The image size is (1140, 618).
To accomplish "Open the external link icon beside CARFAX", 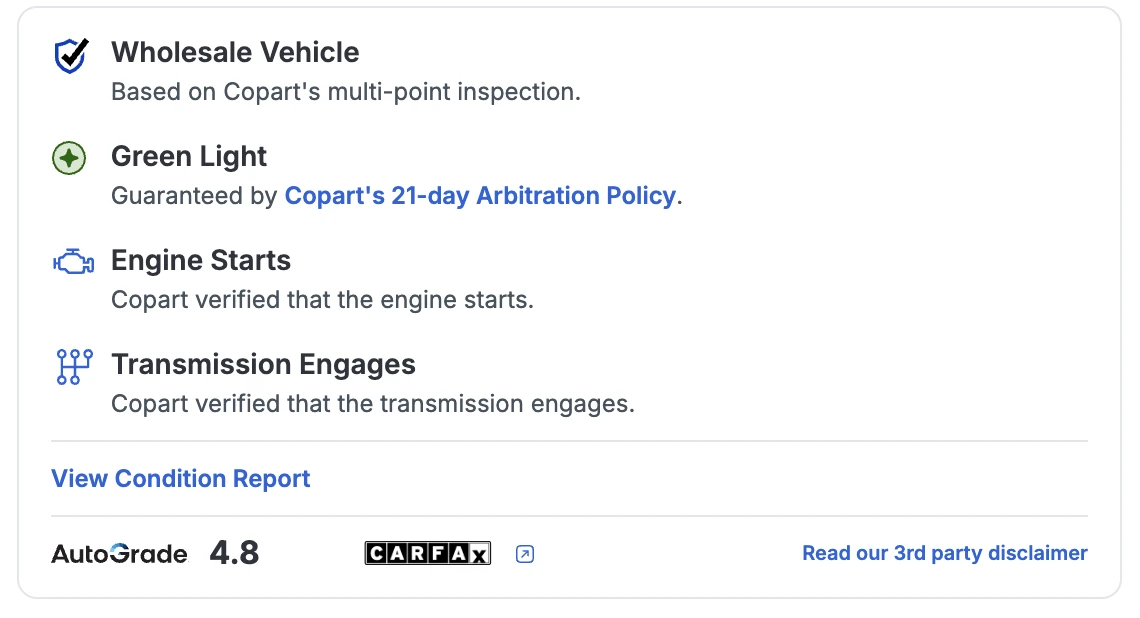I will (525, 554).
